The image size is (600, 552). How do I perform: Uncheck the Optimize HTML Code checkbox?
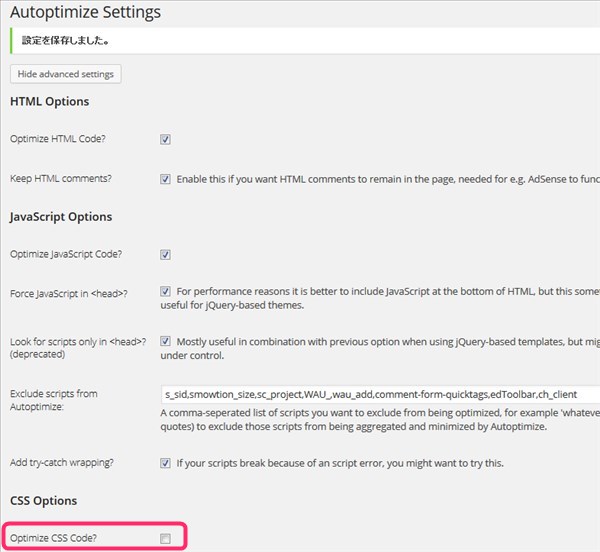tap(165, 139)
